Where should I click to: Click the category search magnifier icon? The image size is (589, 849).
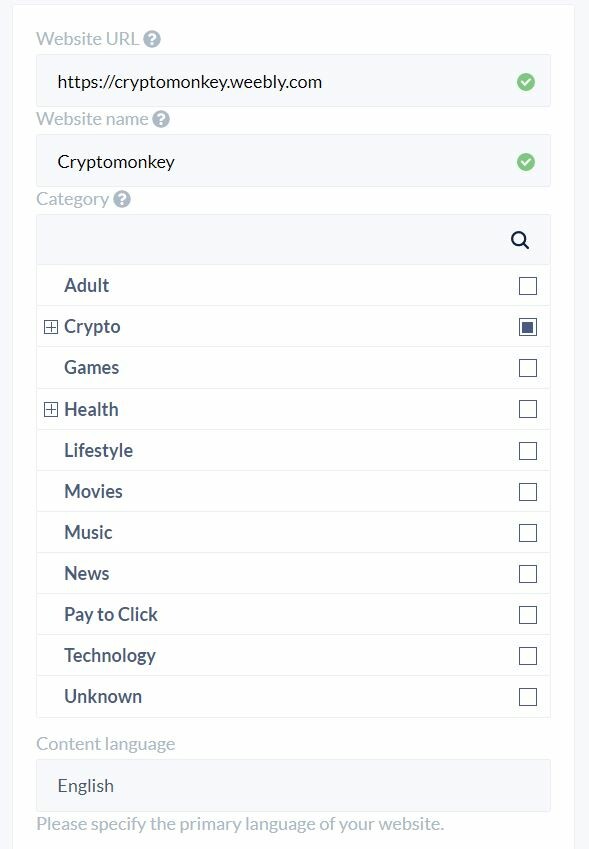click(x=520, y=240)
